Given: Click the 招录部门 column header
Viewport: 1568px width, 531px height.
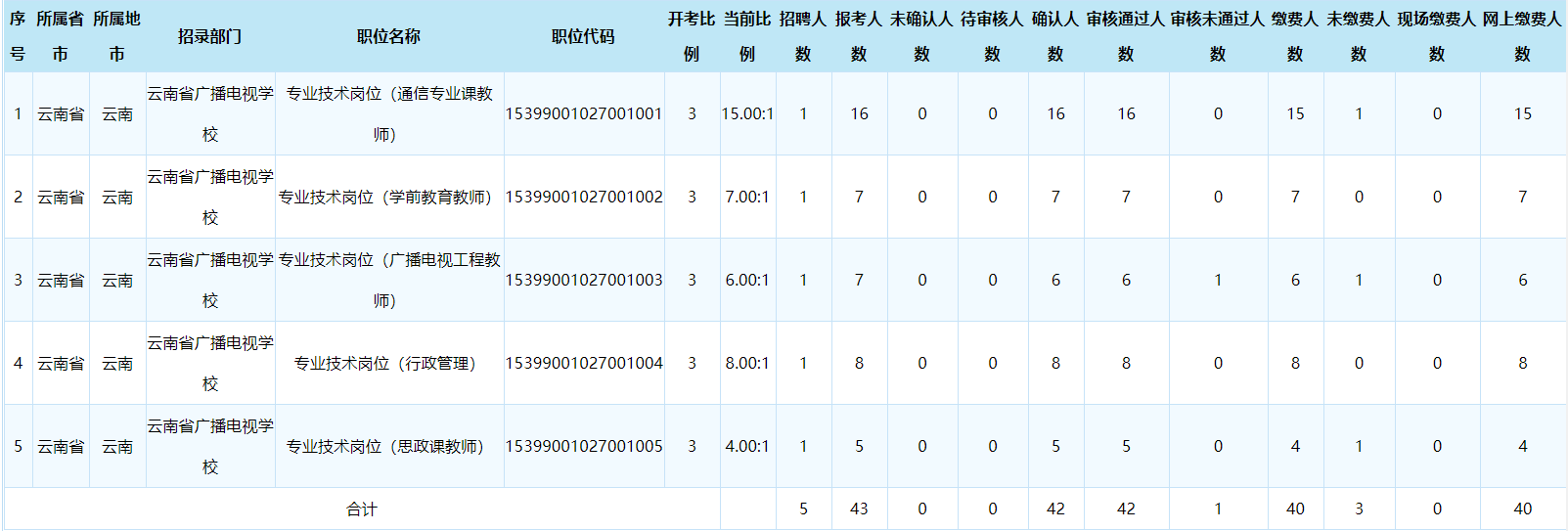Looking at the screenshot, I should [209, 36].
